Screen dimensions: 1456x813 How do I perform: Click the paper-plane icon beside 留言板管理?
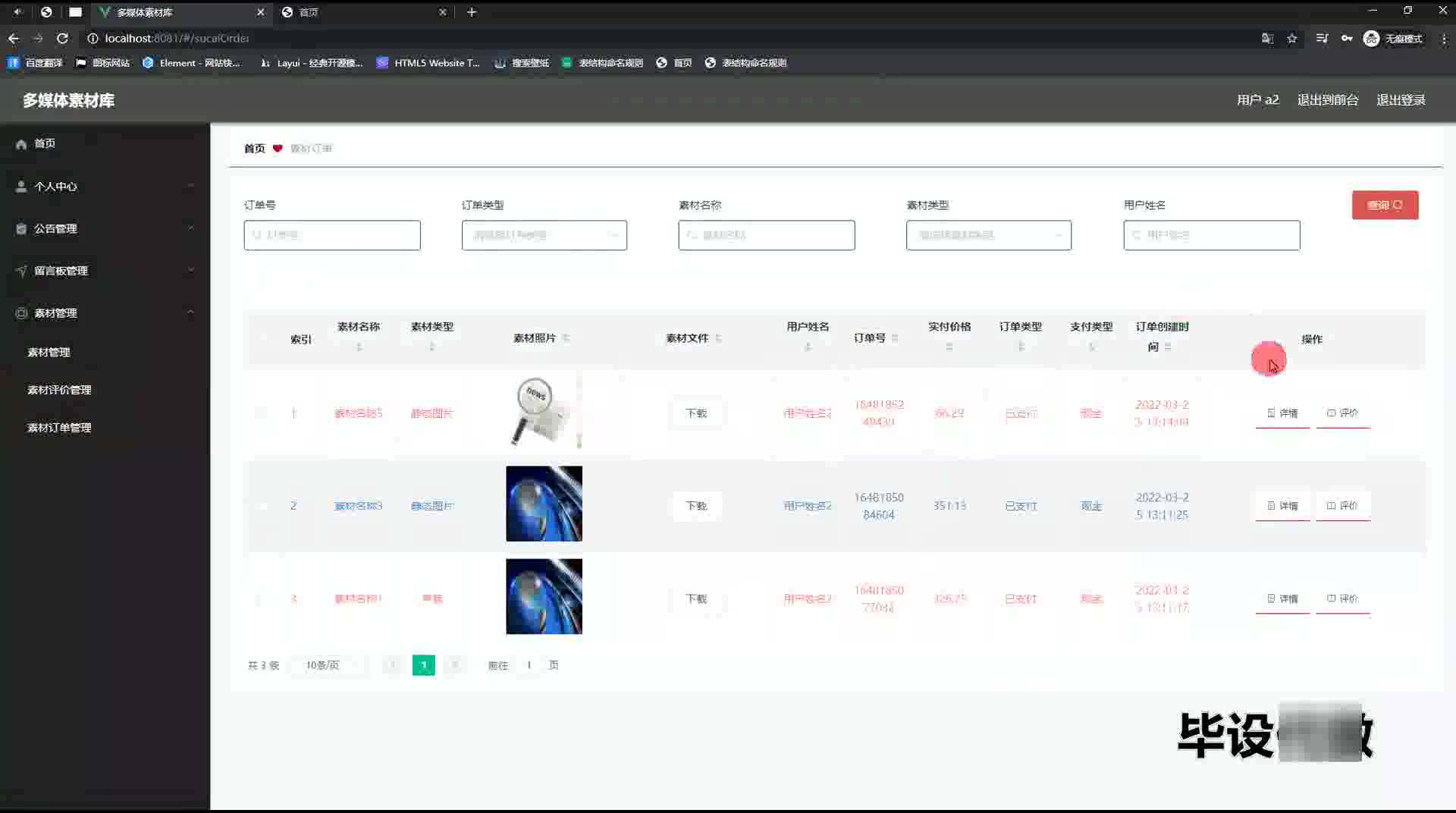[21, 271]
